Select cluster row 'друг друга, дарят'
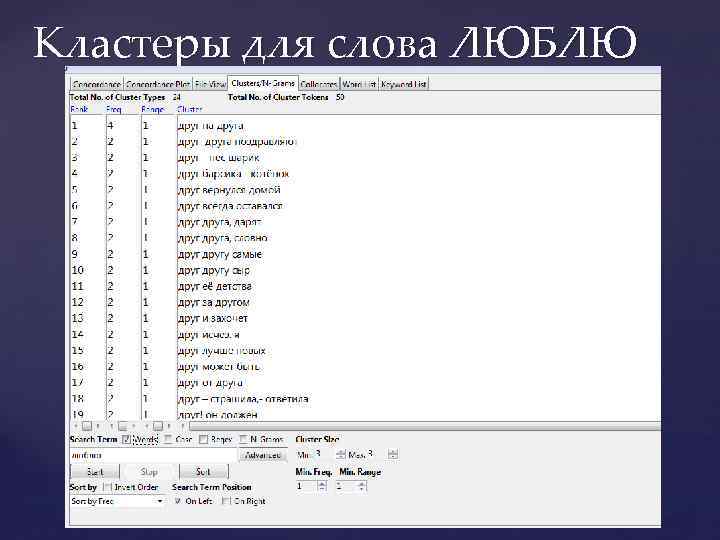Viewport: 720px width, 540px height. tap(219, 222)
